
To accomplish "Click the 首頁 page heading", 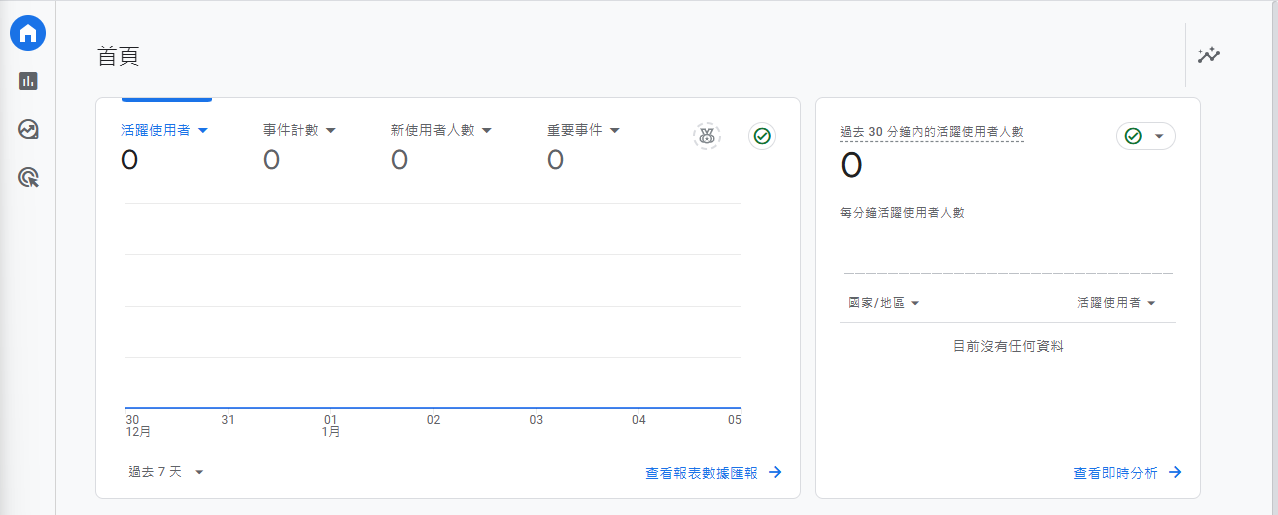I will [118, 56].
